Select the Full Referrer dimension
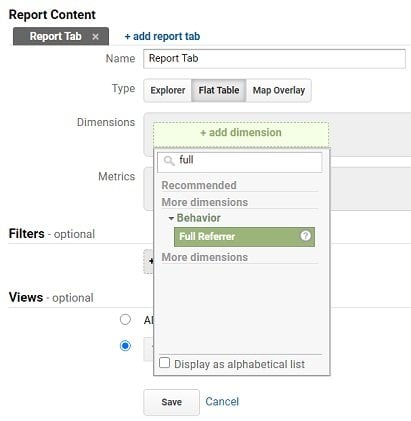The height and width of the screenshot is (421, 411). click(244, 237)
